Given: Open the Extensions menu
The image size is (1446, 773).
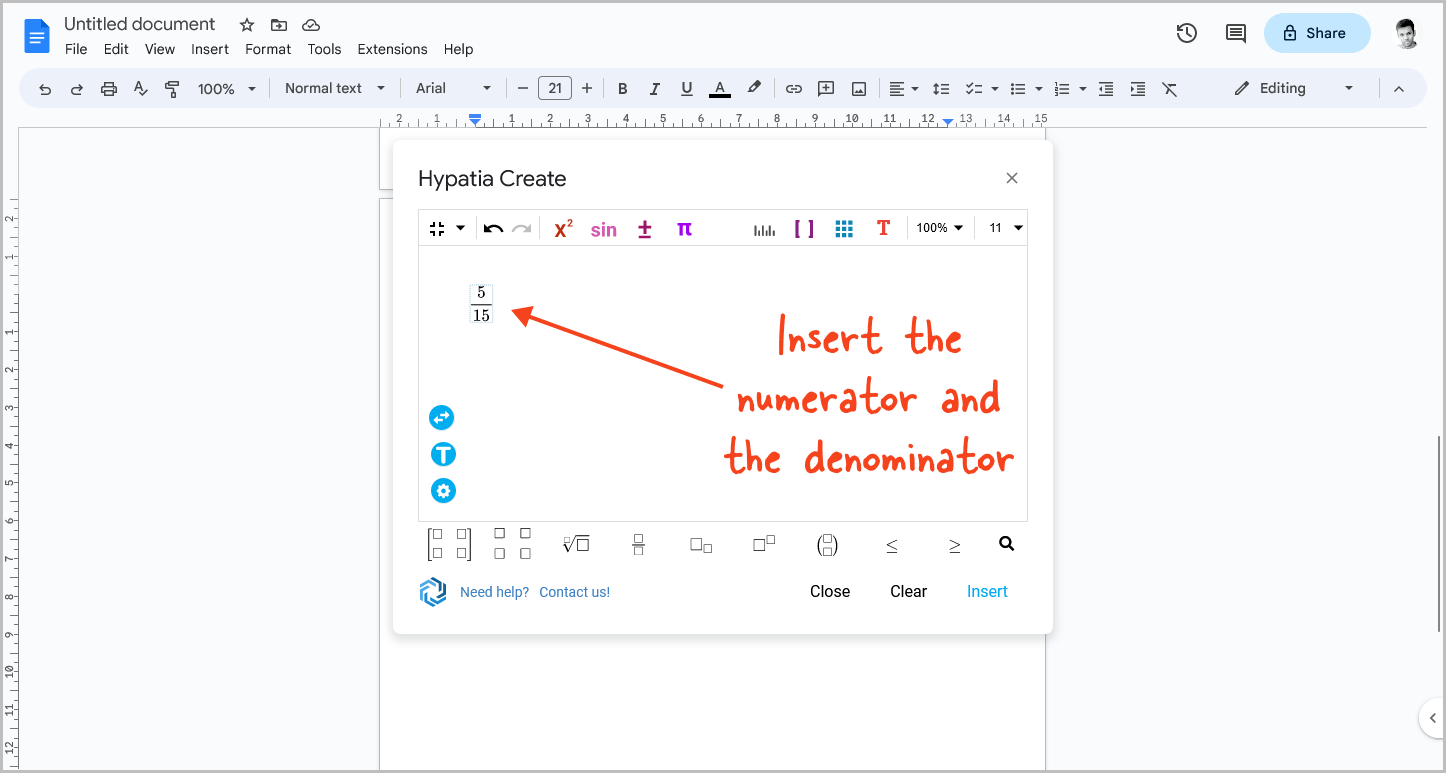Looking at the screenshot, I should (x=392, y=49).
